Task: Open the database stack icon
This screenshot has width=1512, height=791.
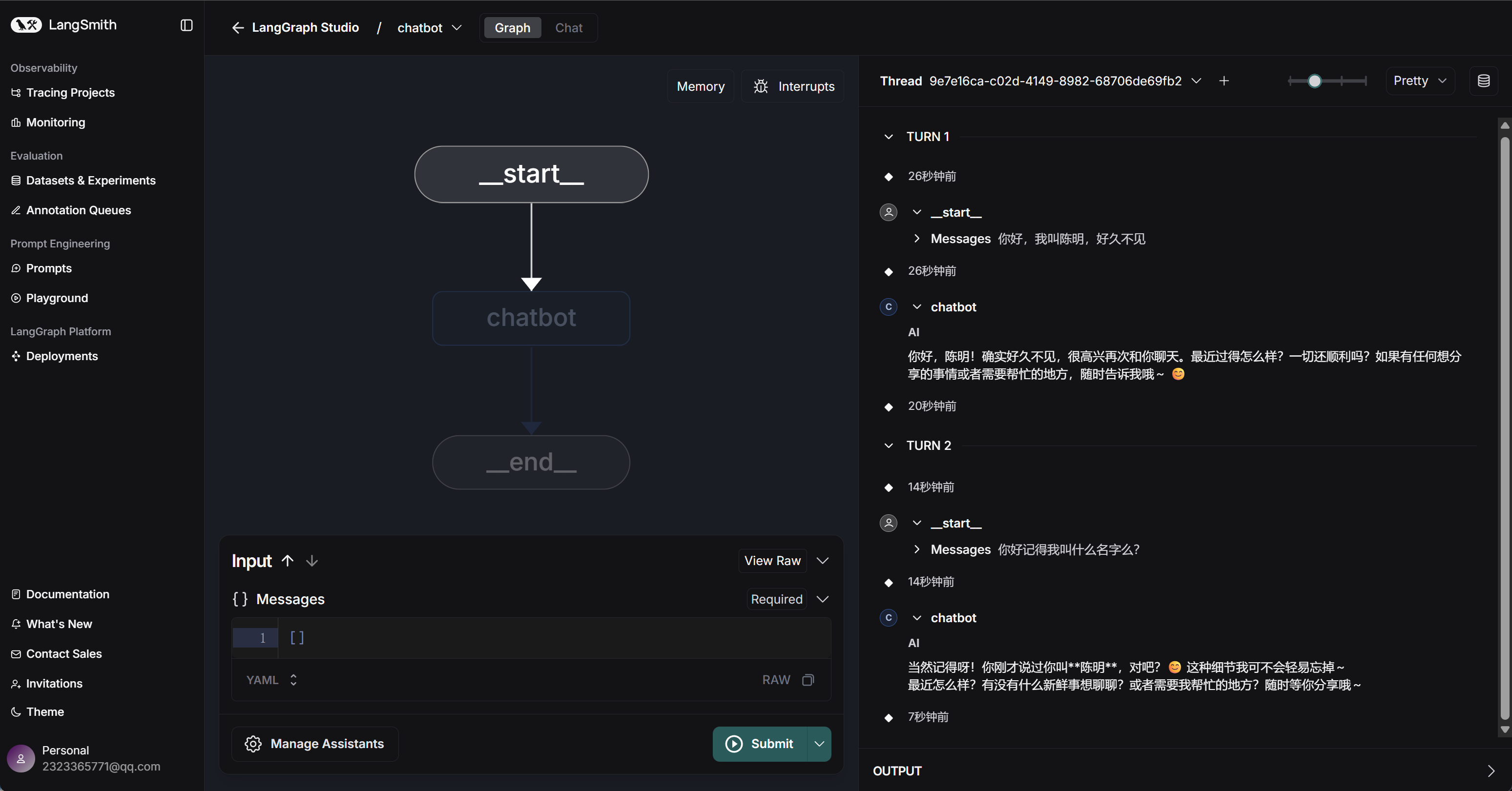Action: pos(1483,81)
